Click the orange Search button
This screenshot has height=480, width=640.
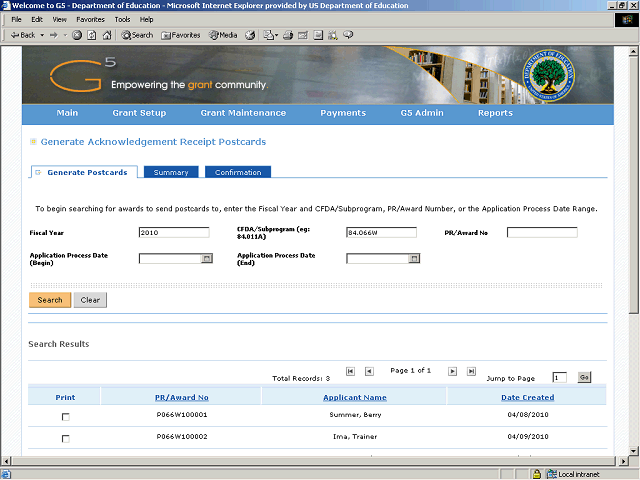coord(50,300)
